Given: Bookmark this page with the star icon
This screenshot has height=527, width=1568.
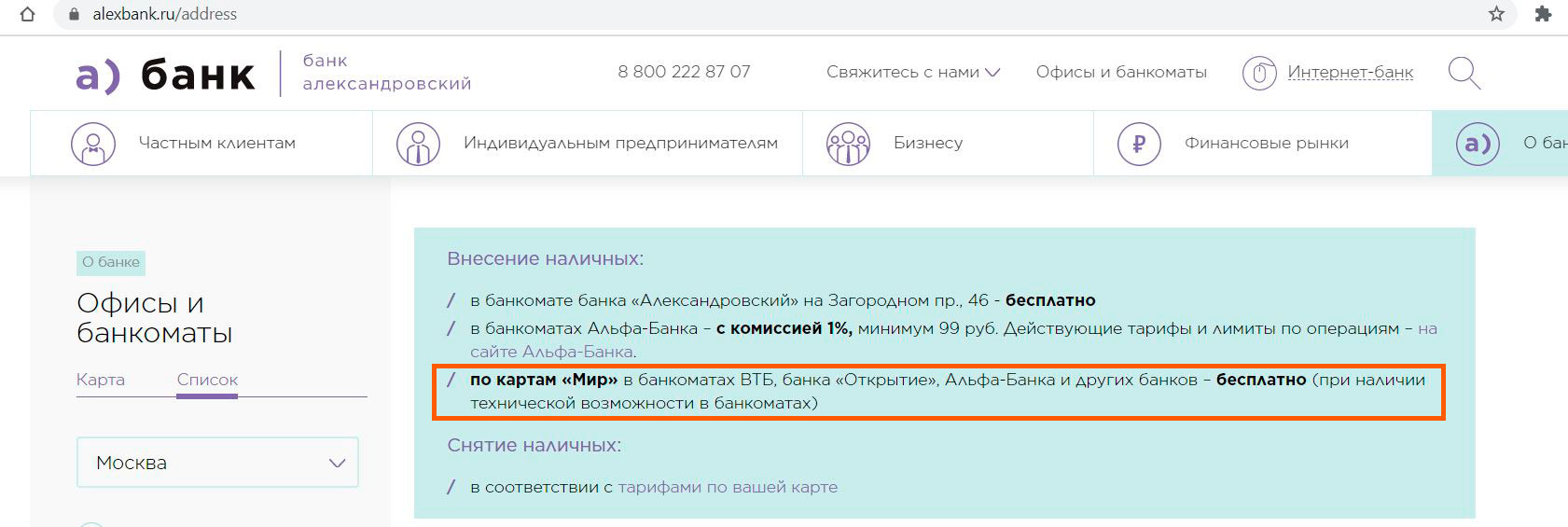Looking at the screenshot, I should pyautogui.click(x=1496, y=14).
